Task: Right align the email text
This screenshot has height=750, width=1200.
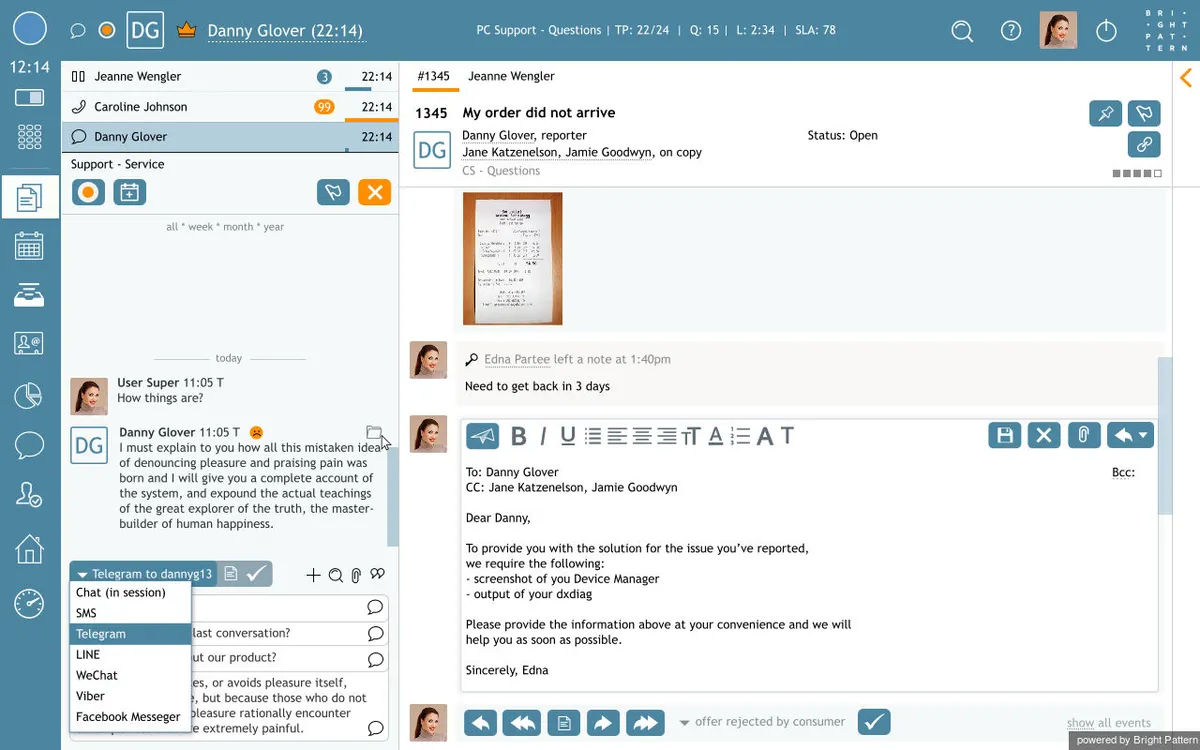Action: [667, 436]
